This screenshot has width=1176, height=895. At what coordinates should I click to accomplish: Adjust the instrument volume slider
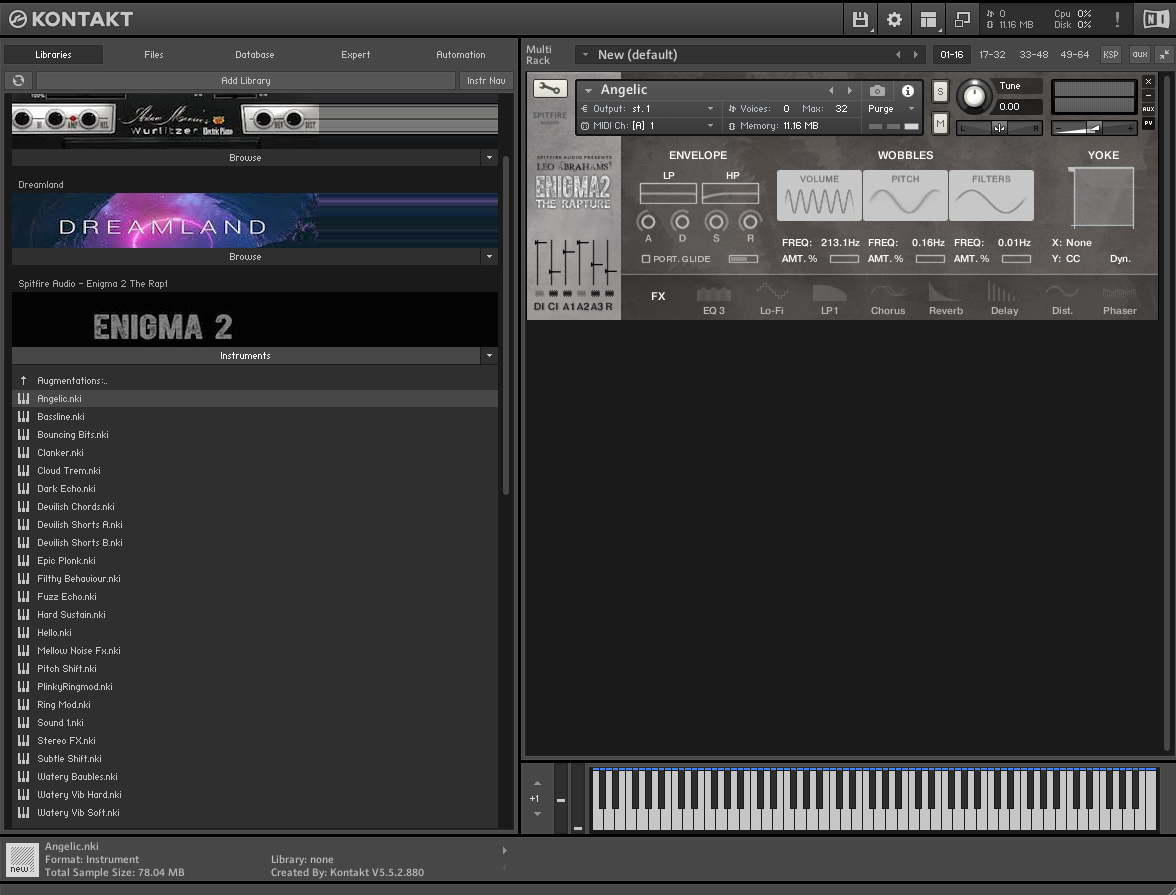[1094, 128]
